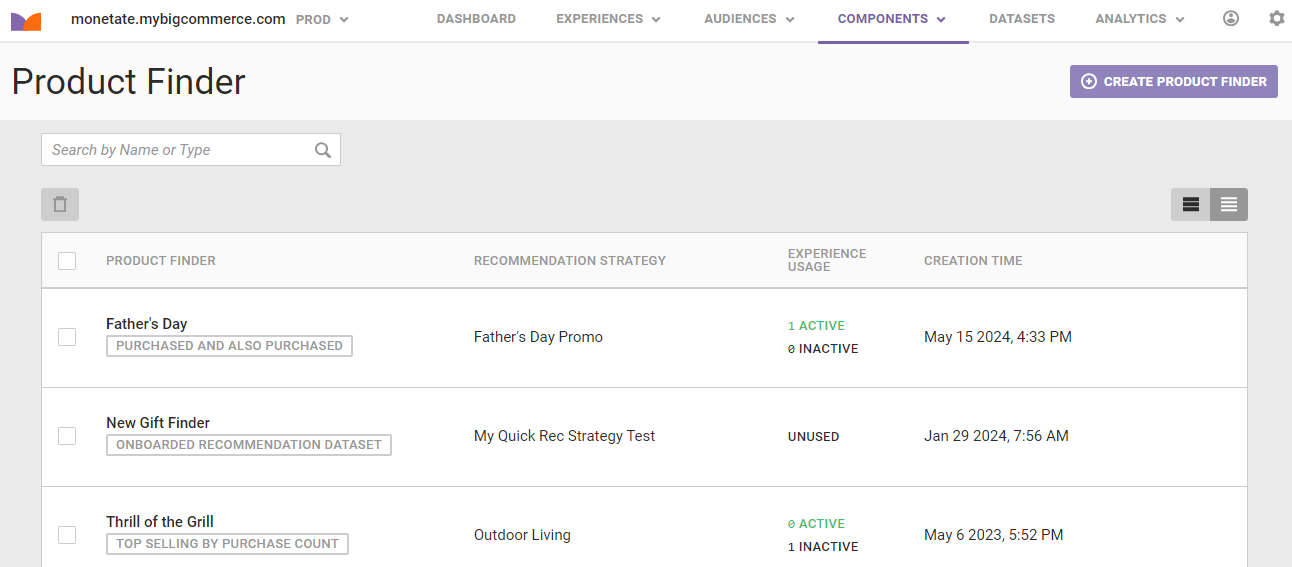
Task: Switch to the expanded list view icon
Action: pos(1190,204)
